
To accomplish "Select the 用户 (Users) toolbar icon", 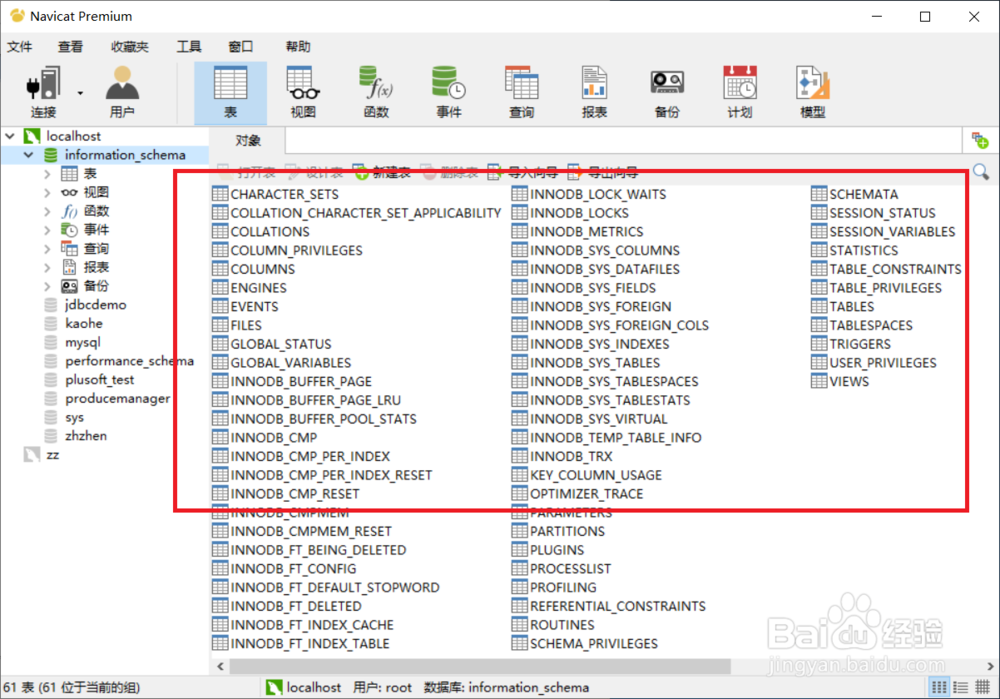I will click(x=120, y=90).
